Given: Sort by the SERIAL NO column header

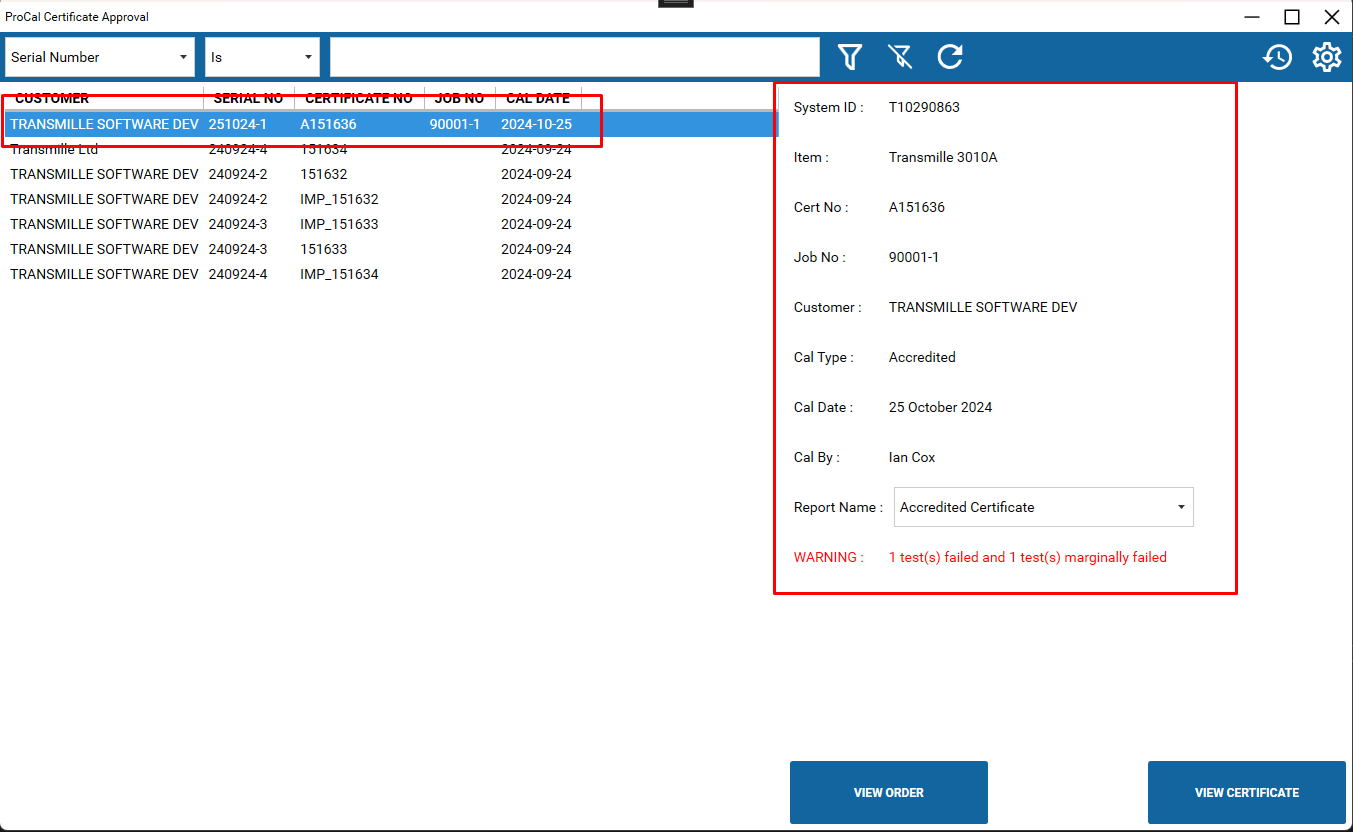Looking at the screenshot, I should click(x=248, y=98).
